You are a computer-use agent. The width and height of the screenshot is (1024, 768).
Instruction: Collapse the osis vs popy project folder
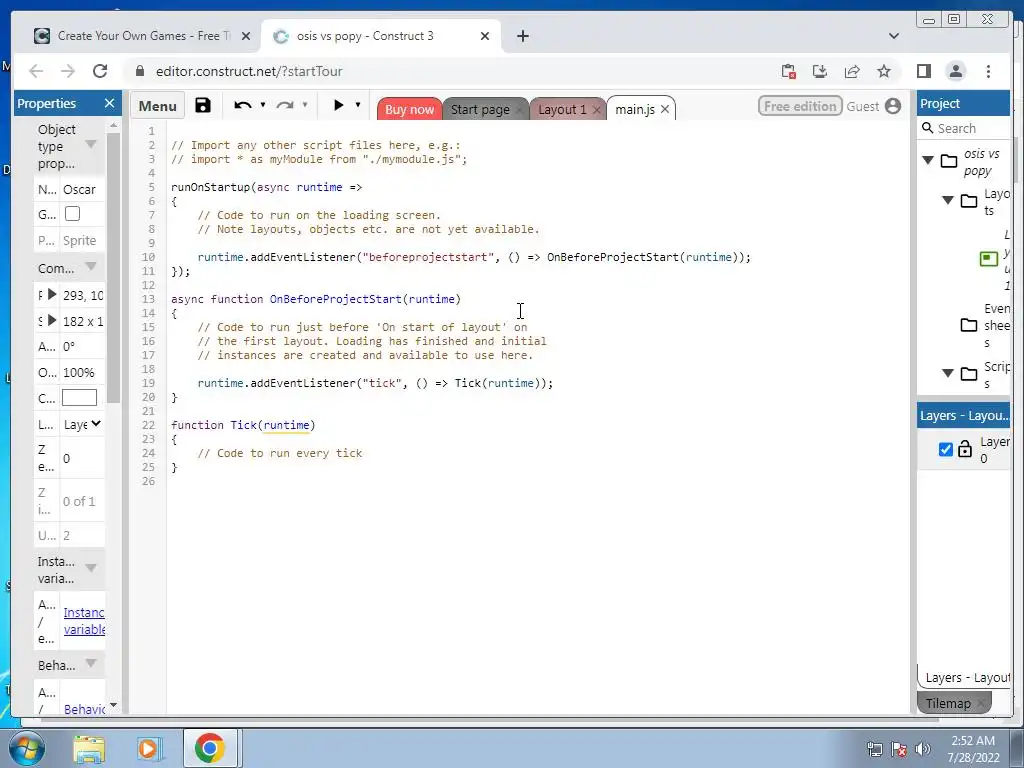[927, 160]
